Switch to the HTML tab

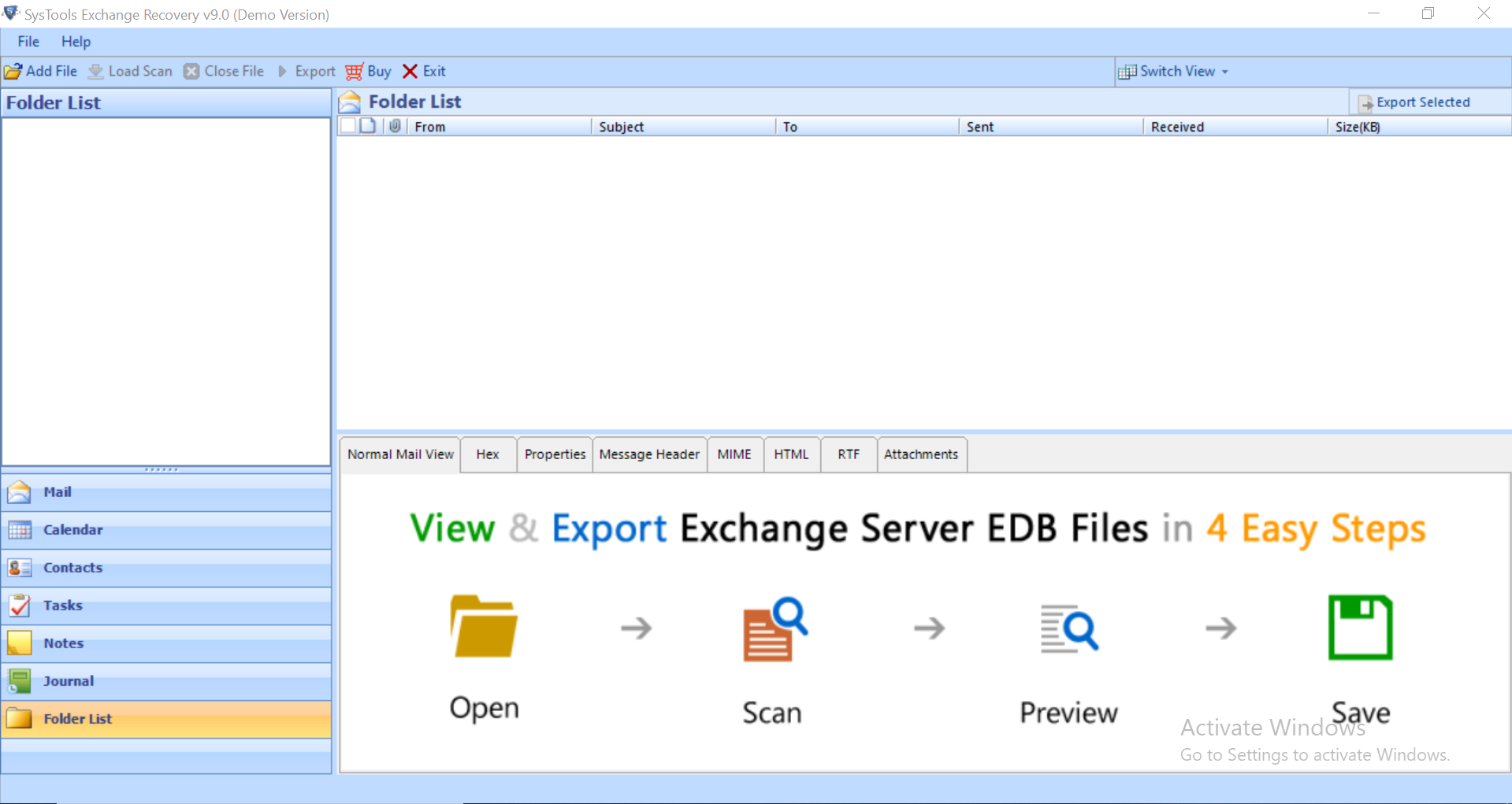[x=791, y=454]
